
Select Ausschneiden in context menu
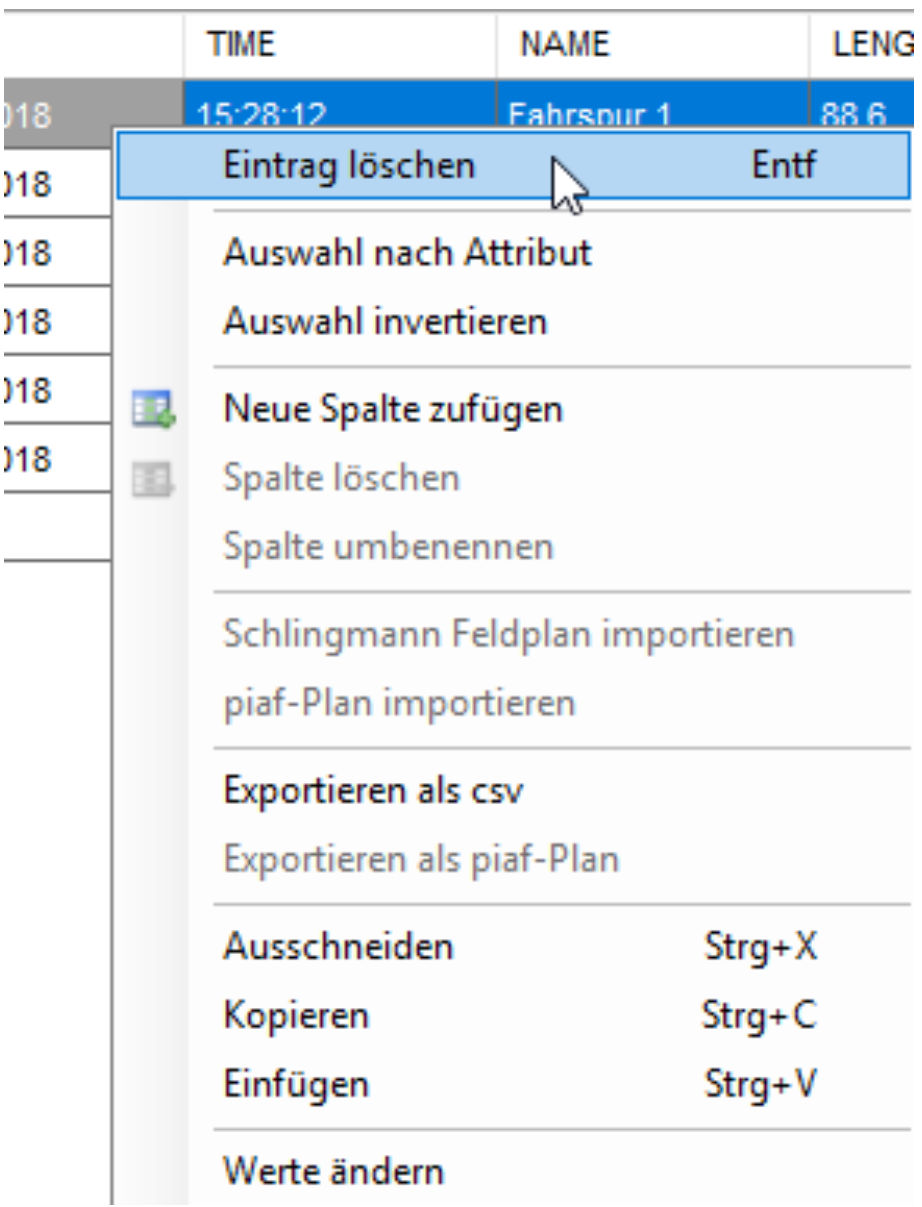338,947
